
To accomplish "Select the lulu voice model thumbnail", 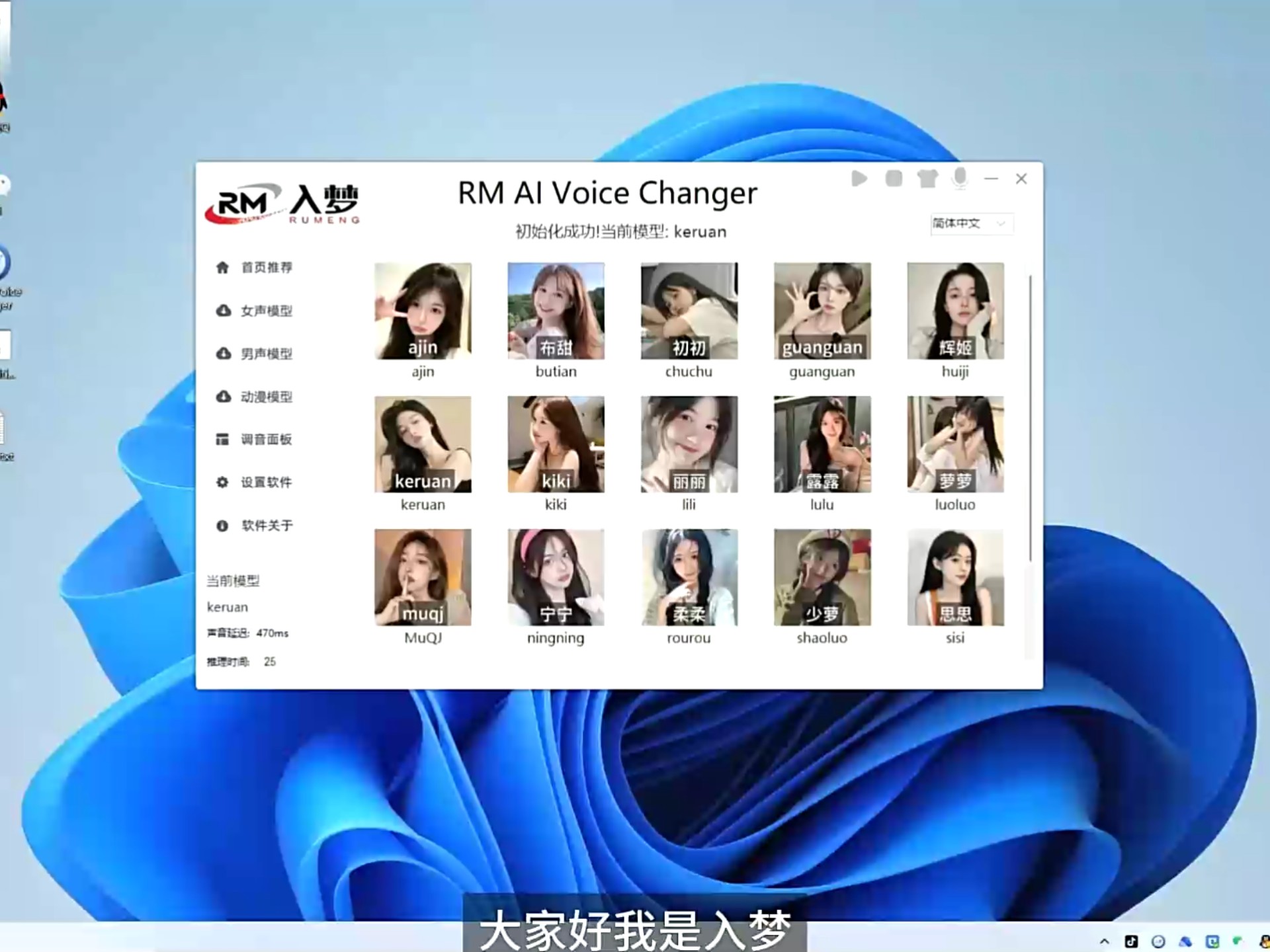I will (822, 444).
